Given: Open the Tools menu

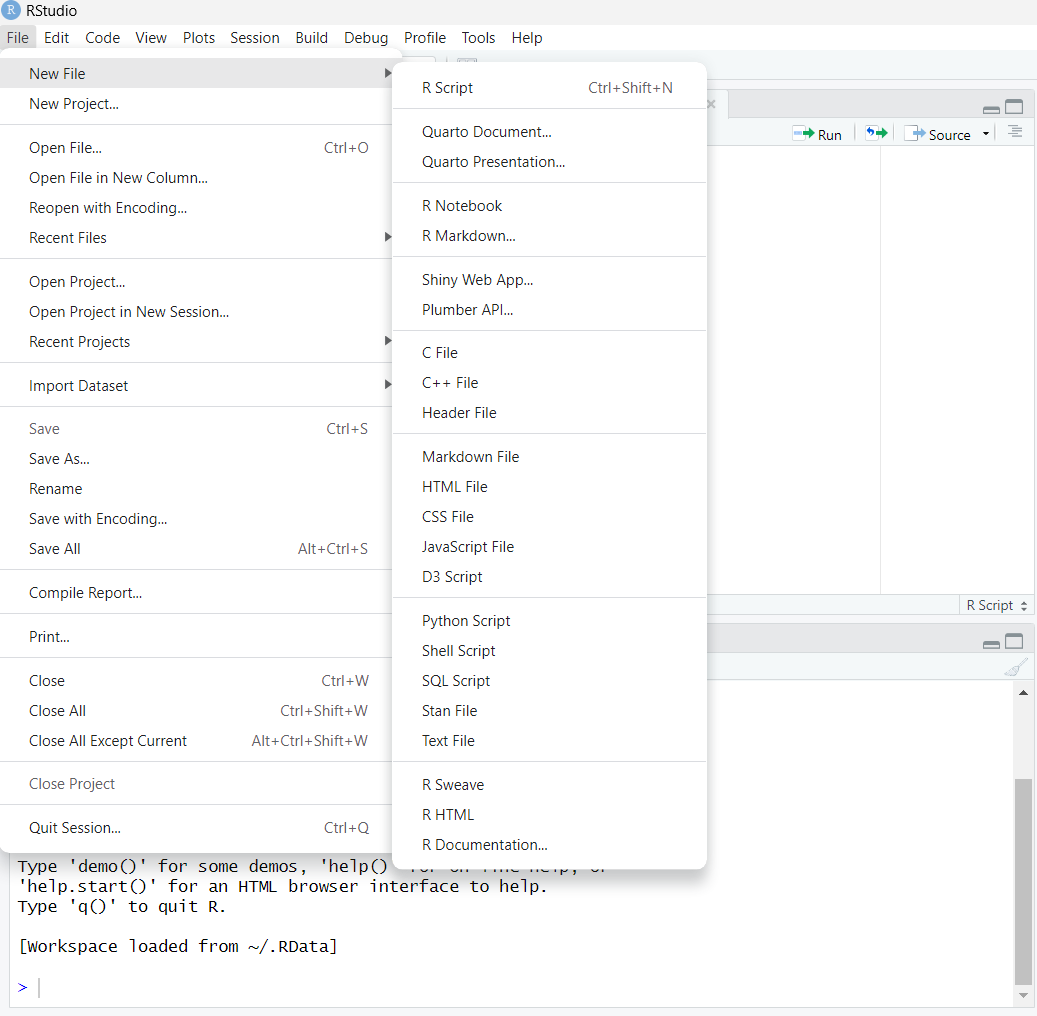Looking at the screenshot, I should pyautogui.click(x=478, y=38).
